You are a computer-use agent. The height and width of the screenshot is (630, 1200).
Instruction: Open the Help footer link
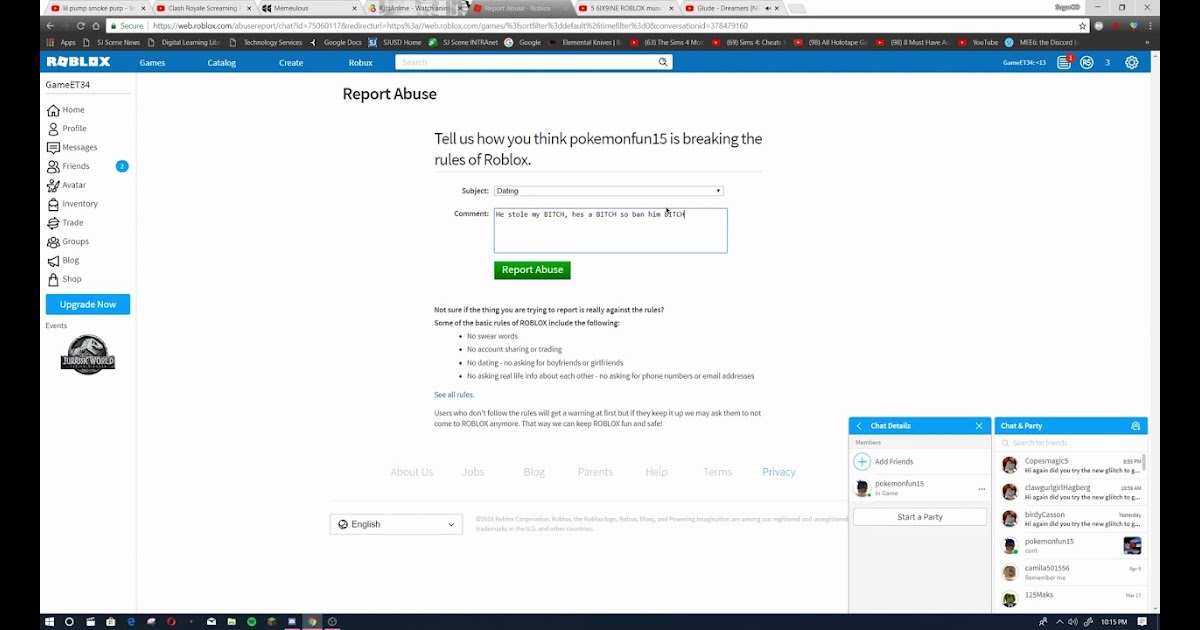point(656,472)
